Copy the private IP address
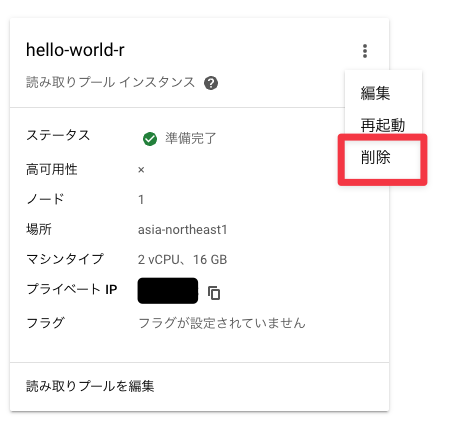This screenshot has height=432, width=451. coord(214,293)
